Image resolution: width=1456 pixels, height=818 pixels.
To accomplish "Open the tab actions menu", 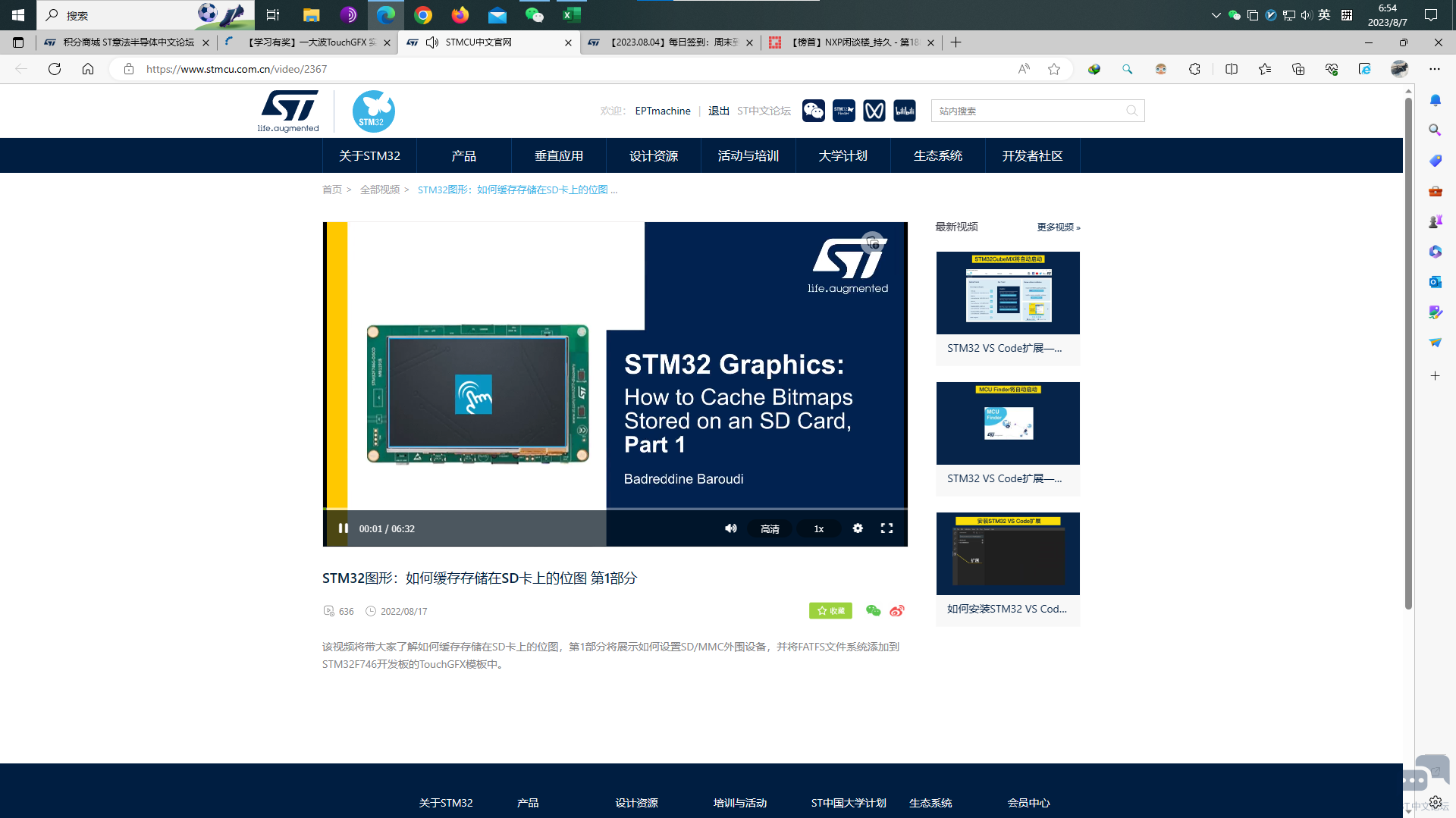I will coord(18,42).
